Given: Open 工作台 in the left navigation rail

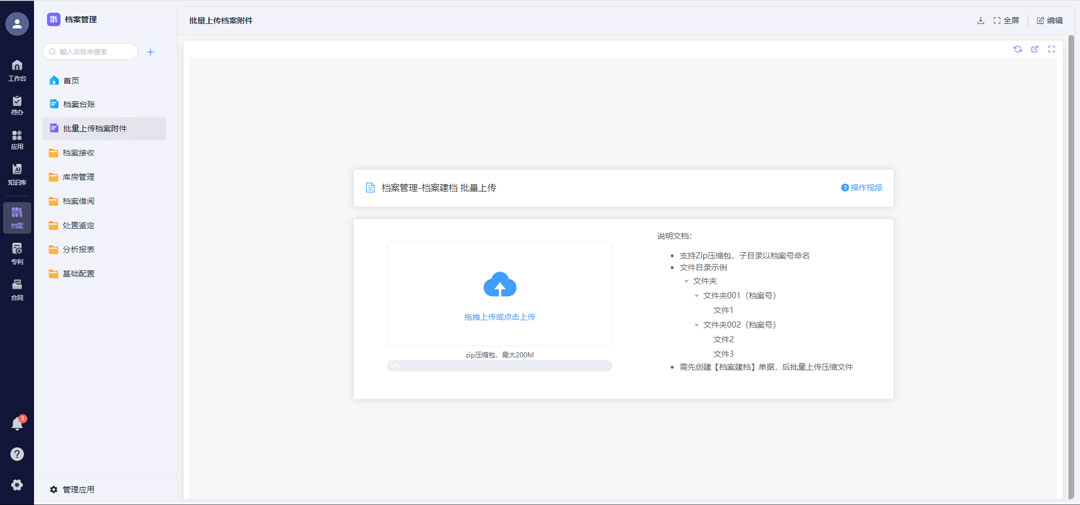Looking at the screenshot, I should pyautogui.click(x=17, y=70).
